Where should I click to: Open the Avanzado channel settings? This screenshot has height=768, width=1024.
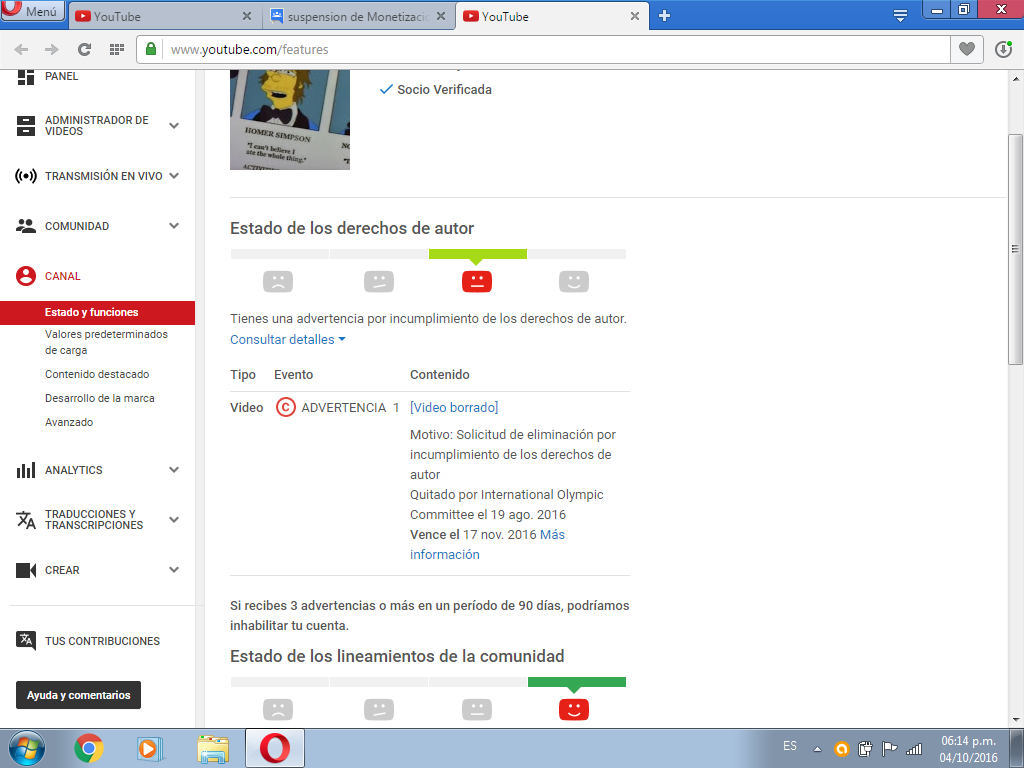click(x=69, y=423)
